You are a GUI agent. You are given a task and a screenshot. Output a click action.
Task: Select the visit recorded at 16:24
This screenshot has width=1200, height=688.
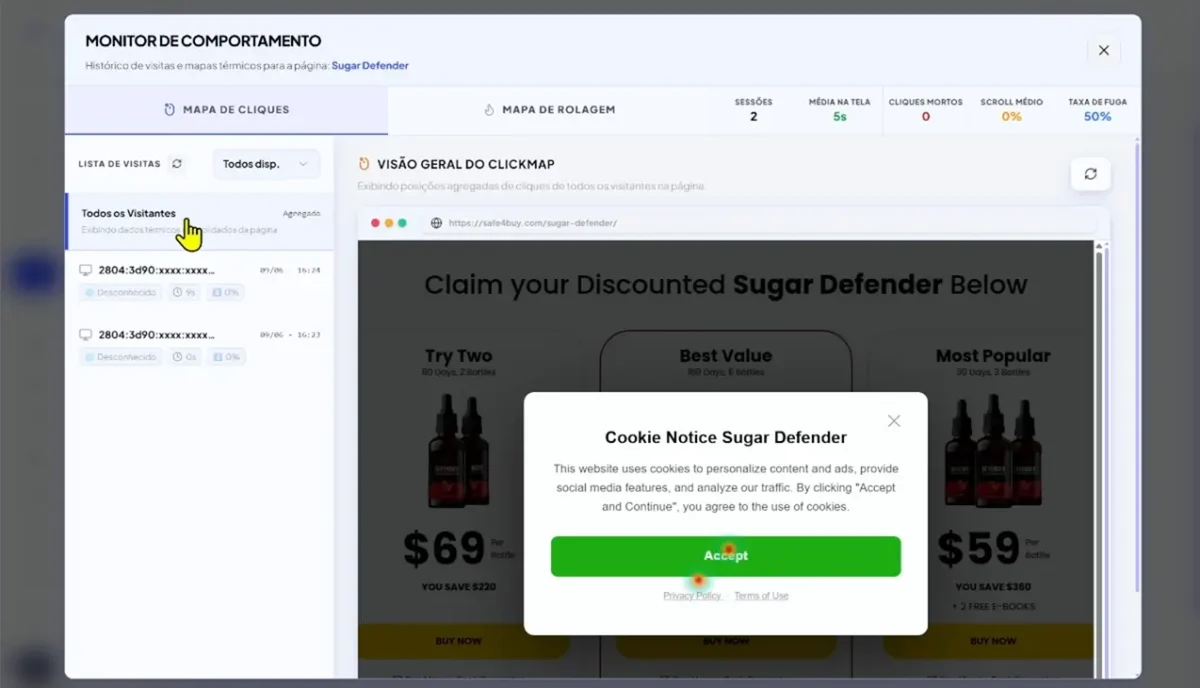coord(200,282)
